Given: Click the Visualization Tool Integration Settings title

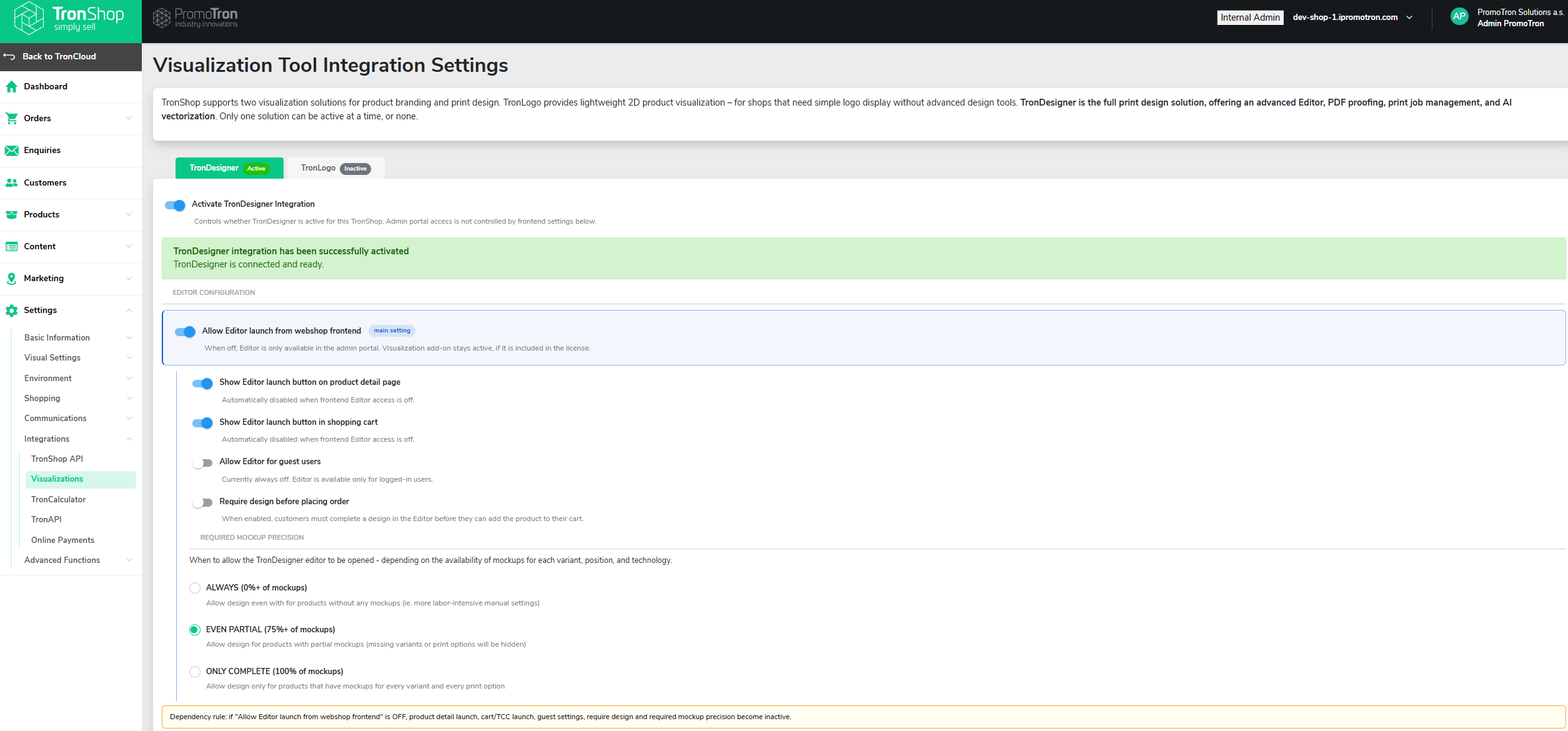Looking at the screenshot, I should point(330,66).
